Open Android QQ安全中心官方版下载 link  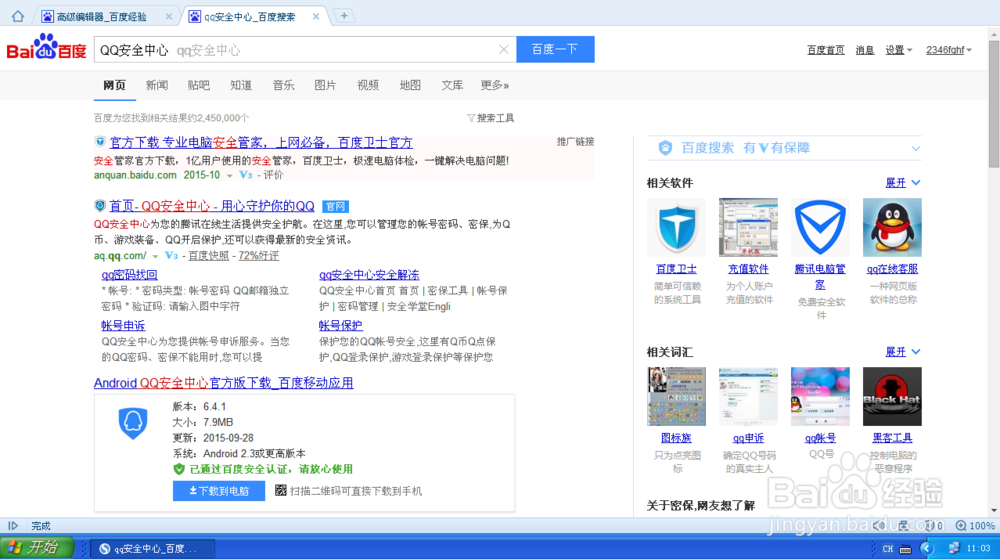(x=223, y=382)
